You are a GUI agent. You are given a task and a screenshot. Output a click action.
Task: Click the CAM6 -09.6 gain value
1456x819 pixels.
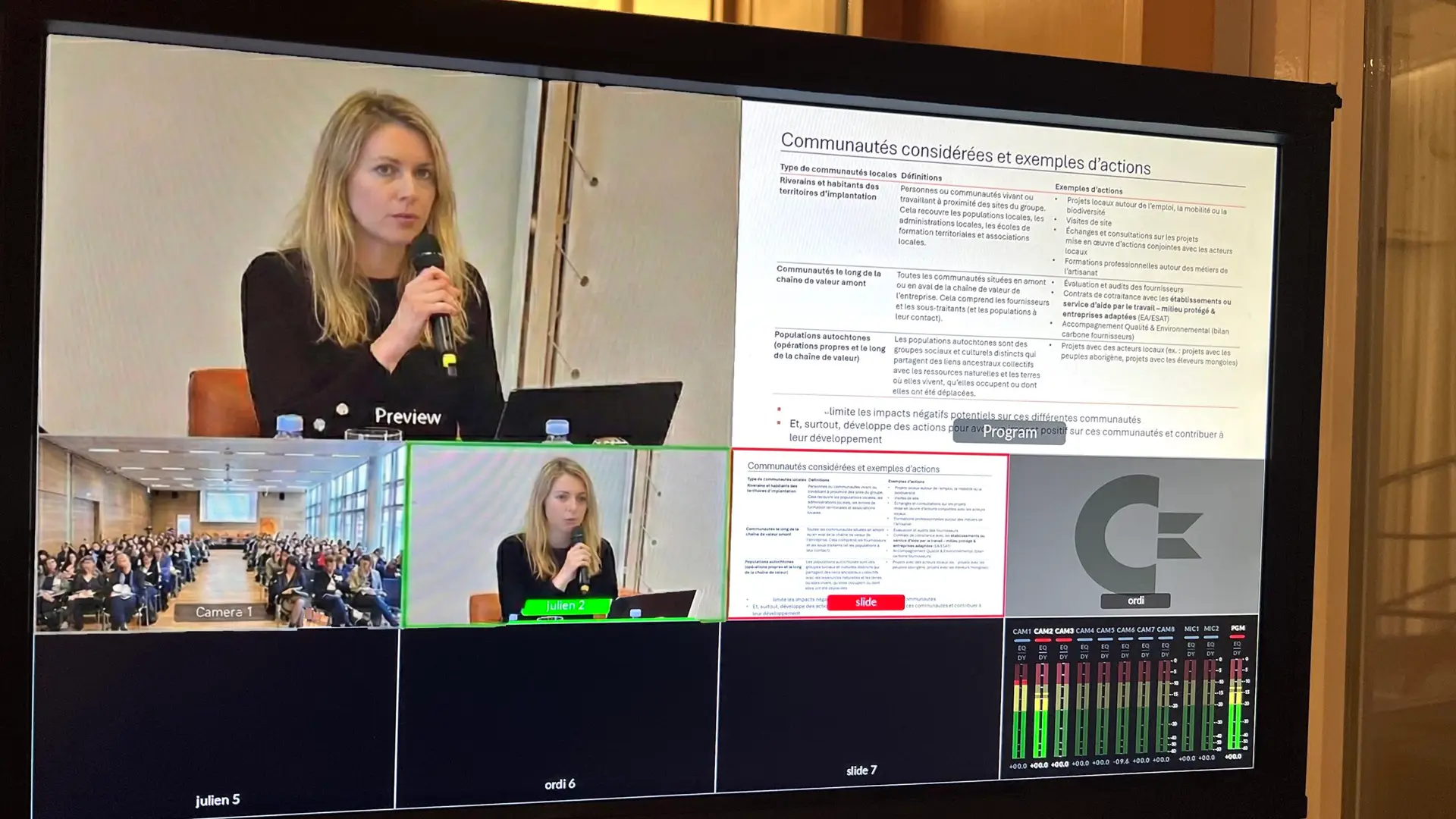1121,761
